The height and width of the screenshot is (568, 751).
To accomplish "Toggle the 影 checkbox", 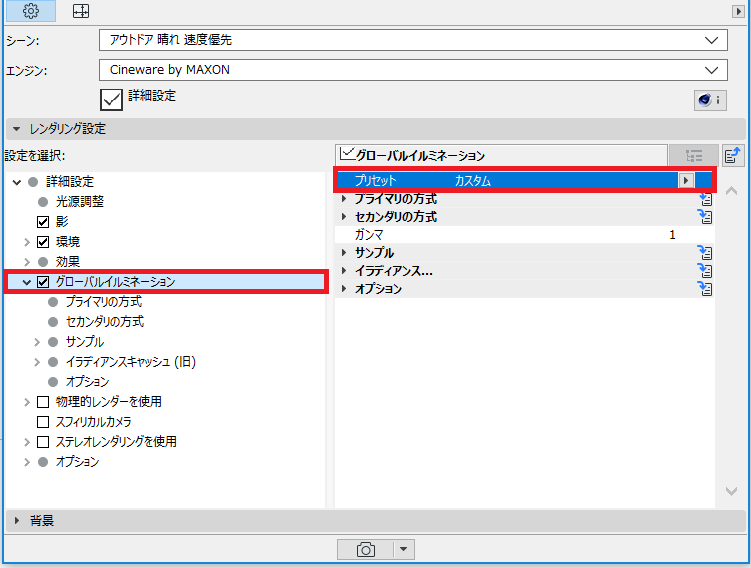I will [43, 222].
